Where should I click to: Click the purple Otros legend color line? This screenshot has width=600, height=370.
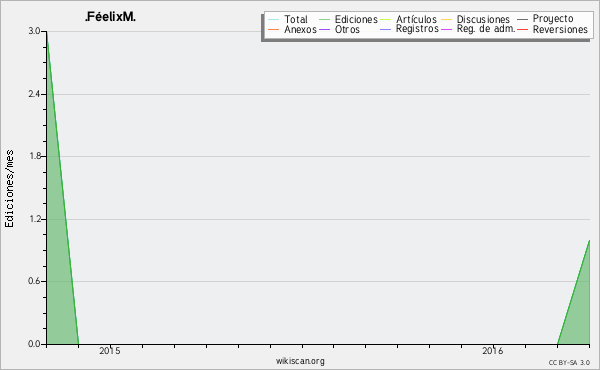324,29
